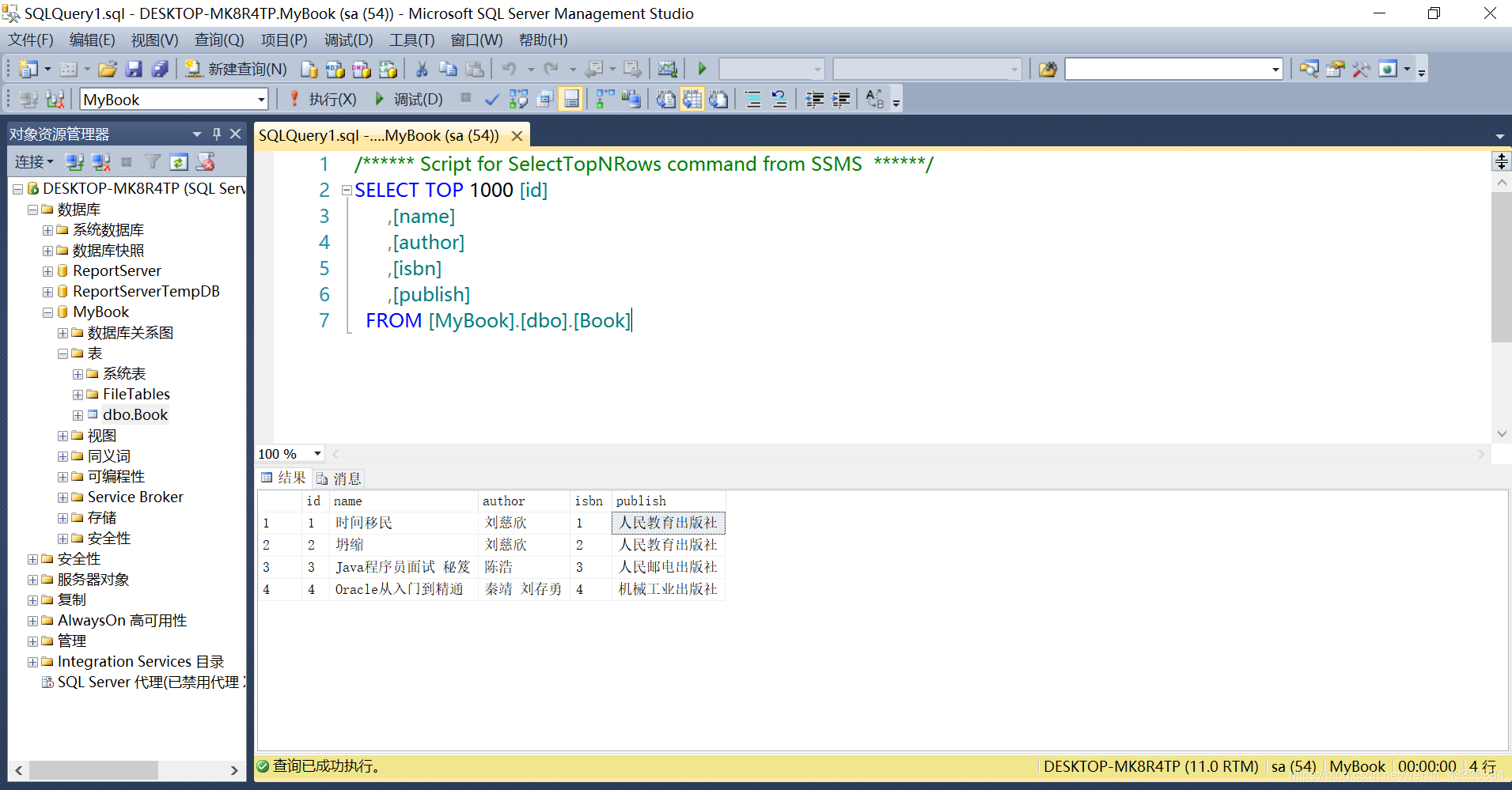Toggle Include Client Statistics
Screen dimensions: 1512x790
click(631, 99)
